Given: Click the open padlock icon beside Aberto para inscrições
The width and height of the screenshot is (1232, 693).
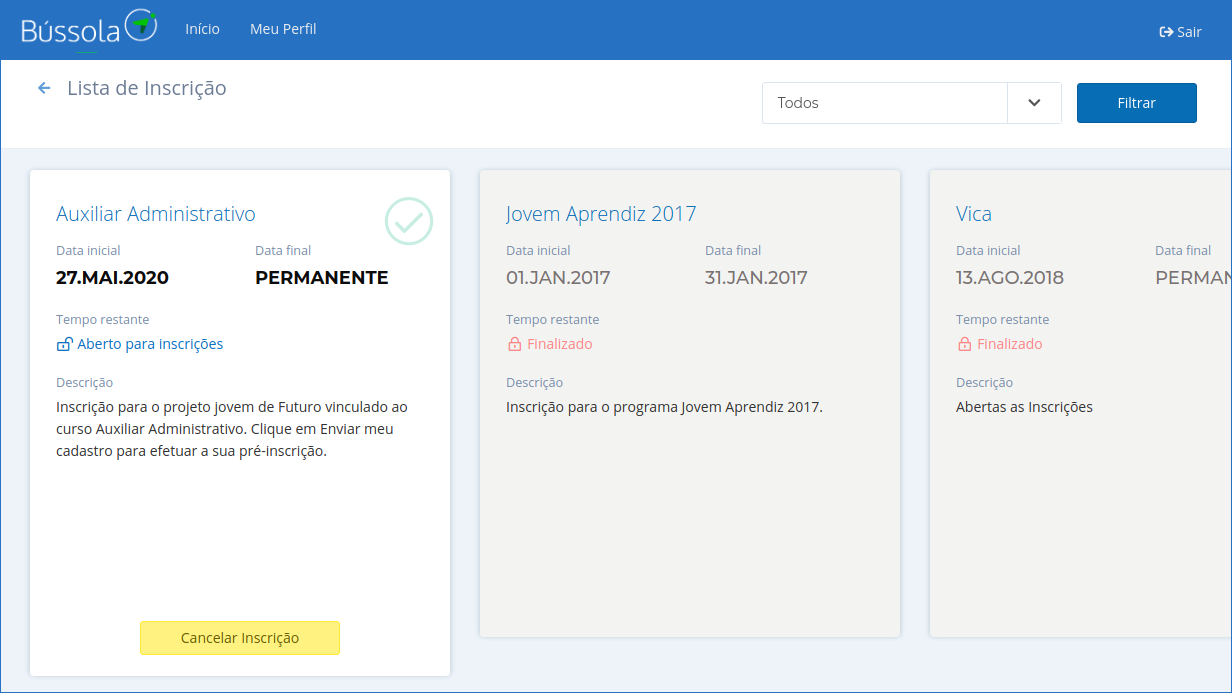Looking at the screenshot, I should [x=64, y=345].
